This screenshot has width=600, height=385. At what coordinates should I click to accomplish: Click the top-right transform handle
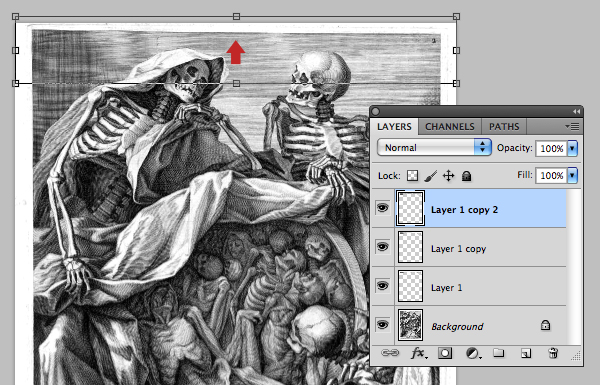pos(456,16)
